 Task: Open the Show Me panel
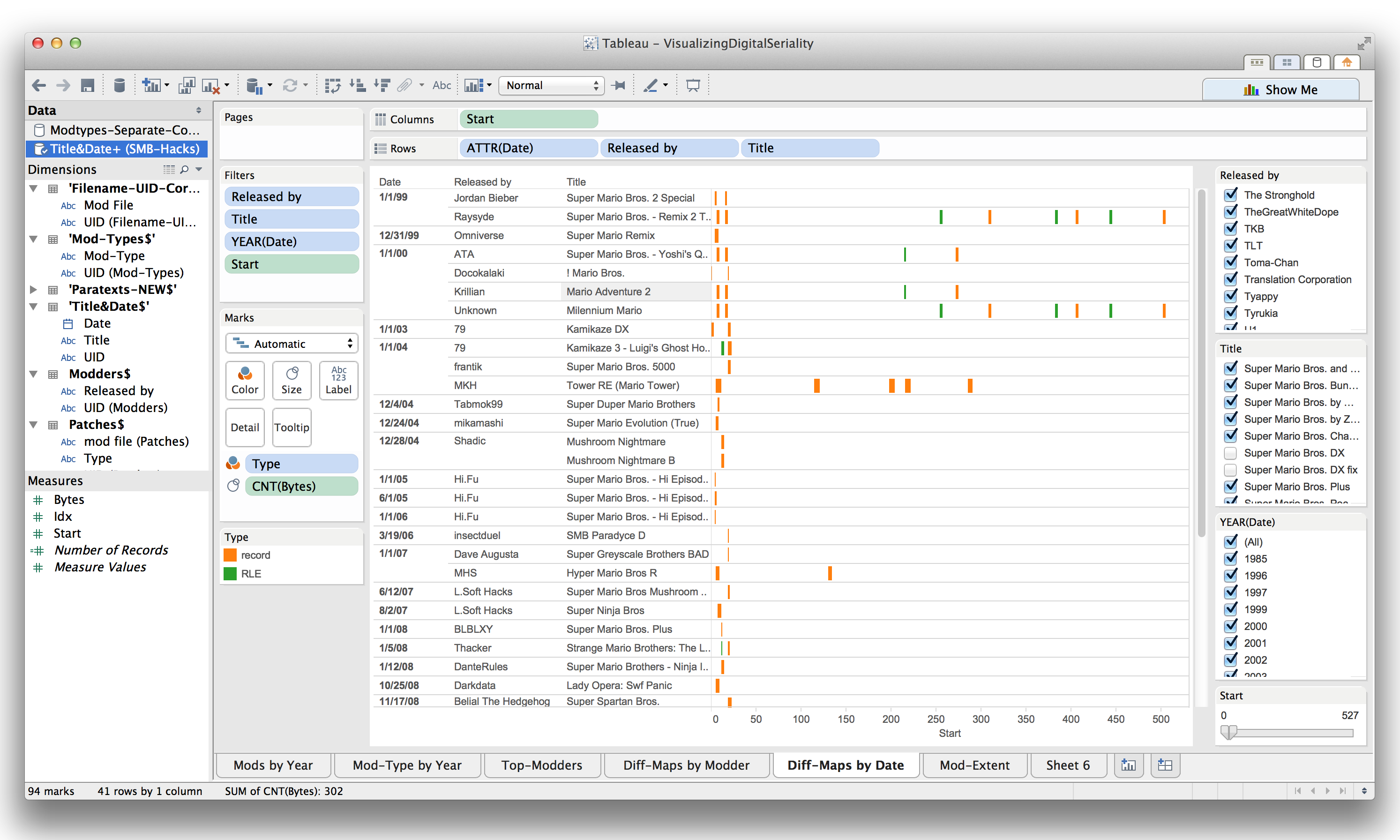(x=1280, y=90)
